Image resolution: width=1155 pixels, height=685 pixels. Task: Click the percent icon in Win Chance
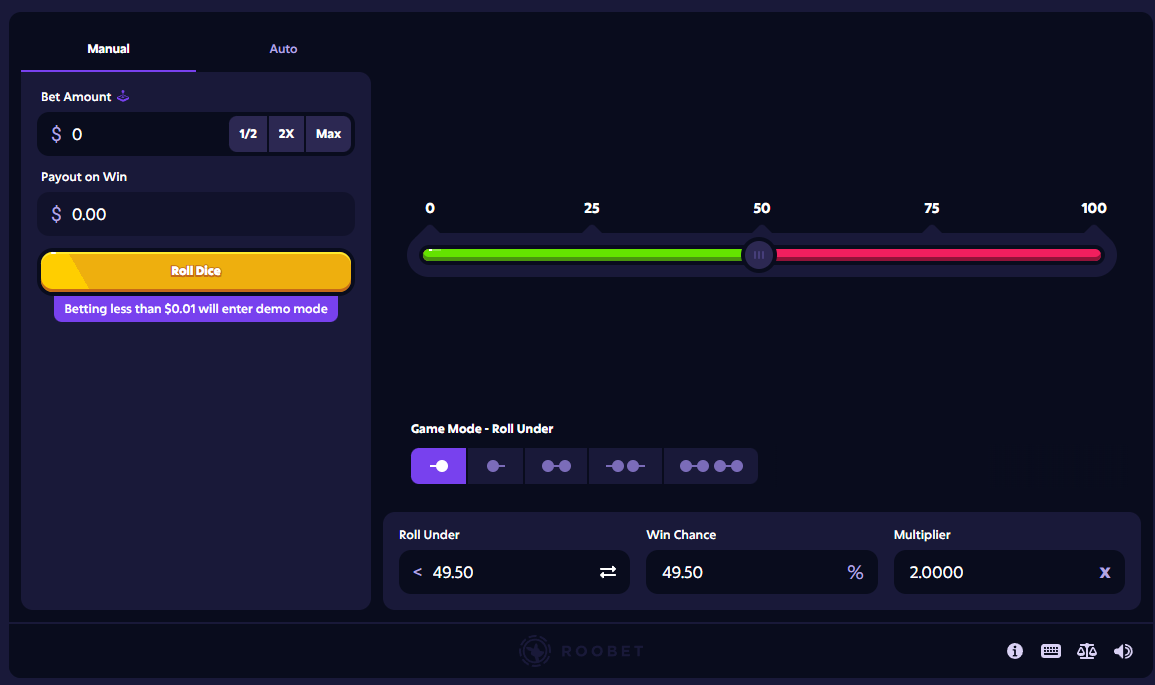855,572
